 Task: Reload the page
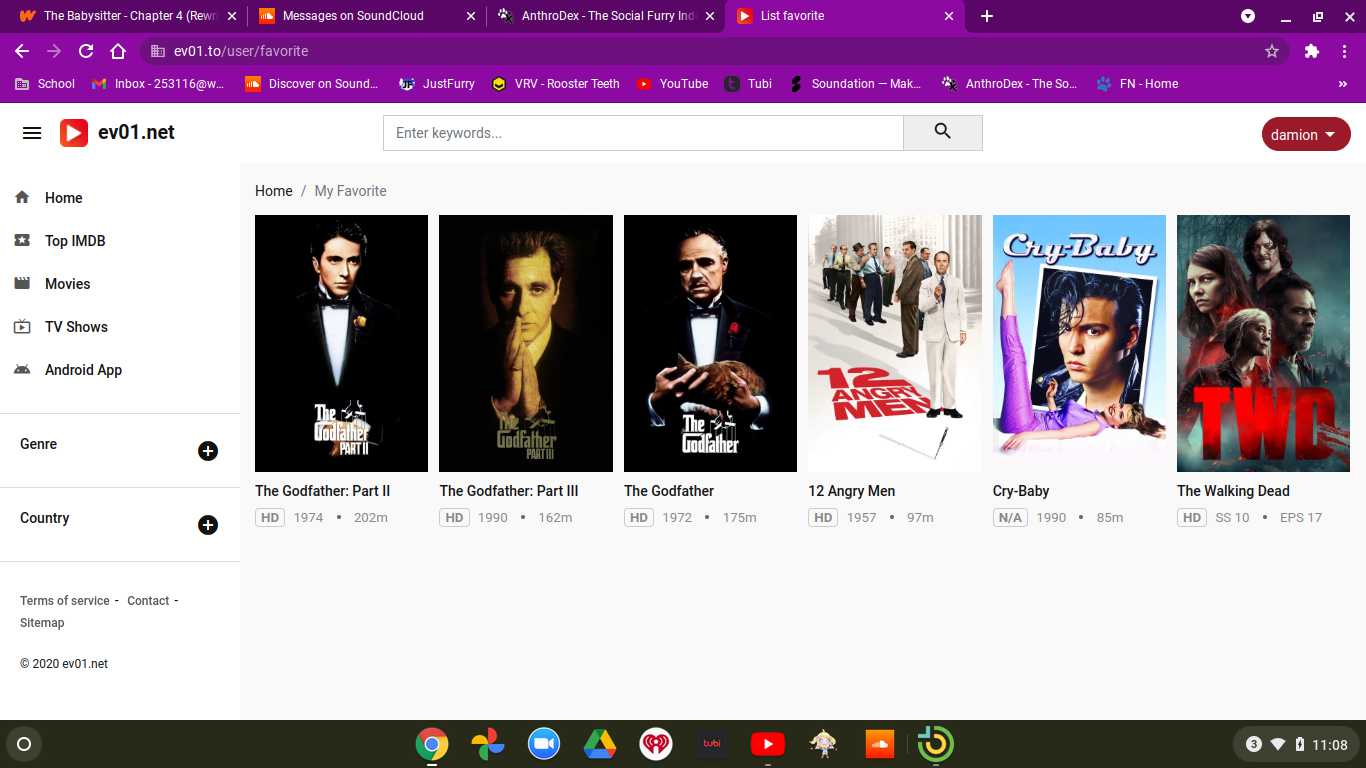click(86, 51)
